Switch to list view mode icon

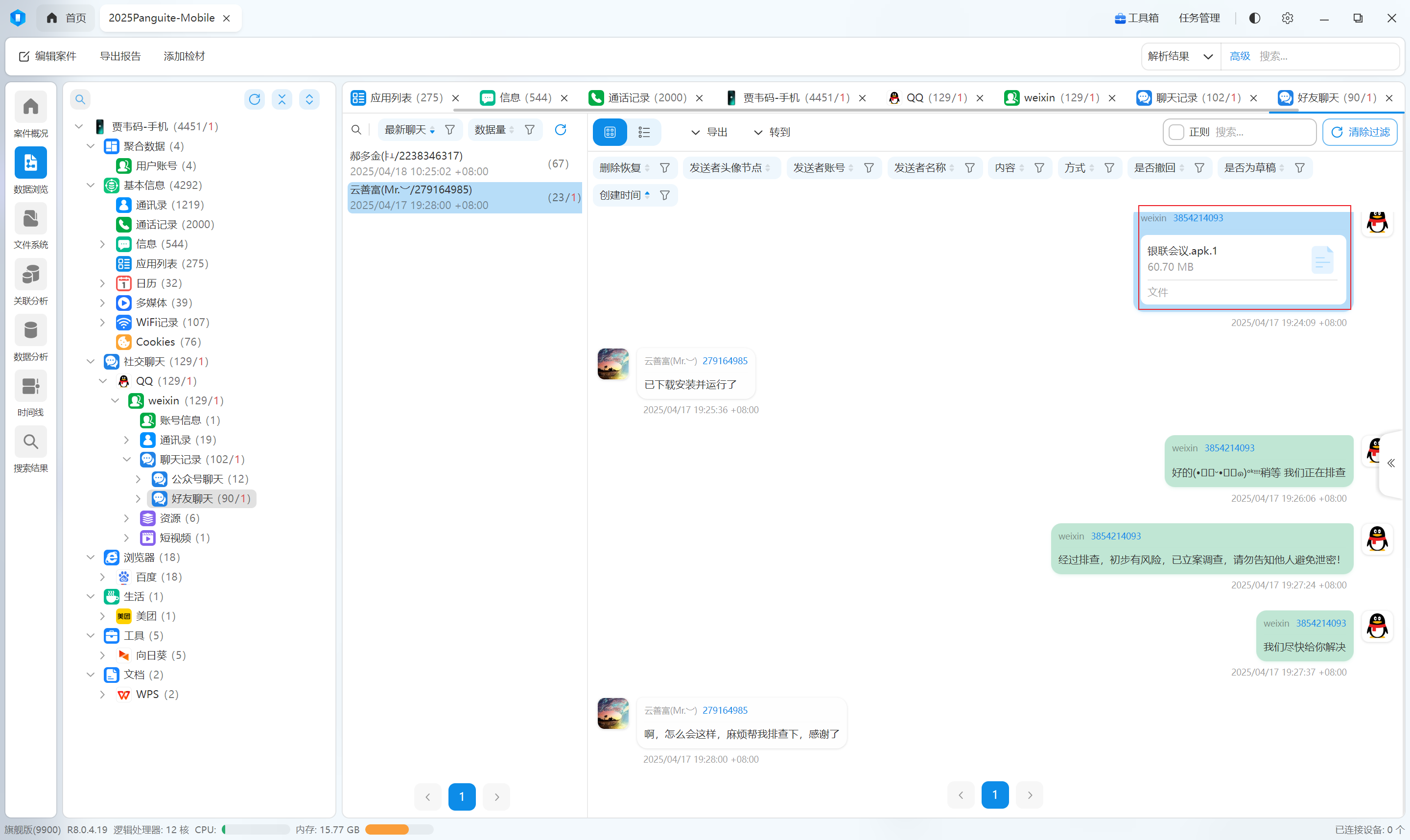[644, 132]
